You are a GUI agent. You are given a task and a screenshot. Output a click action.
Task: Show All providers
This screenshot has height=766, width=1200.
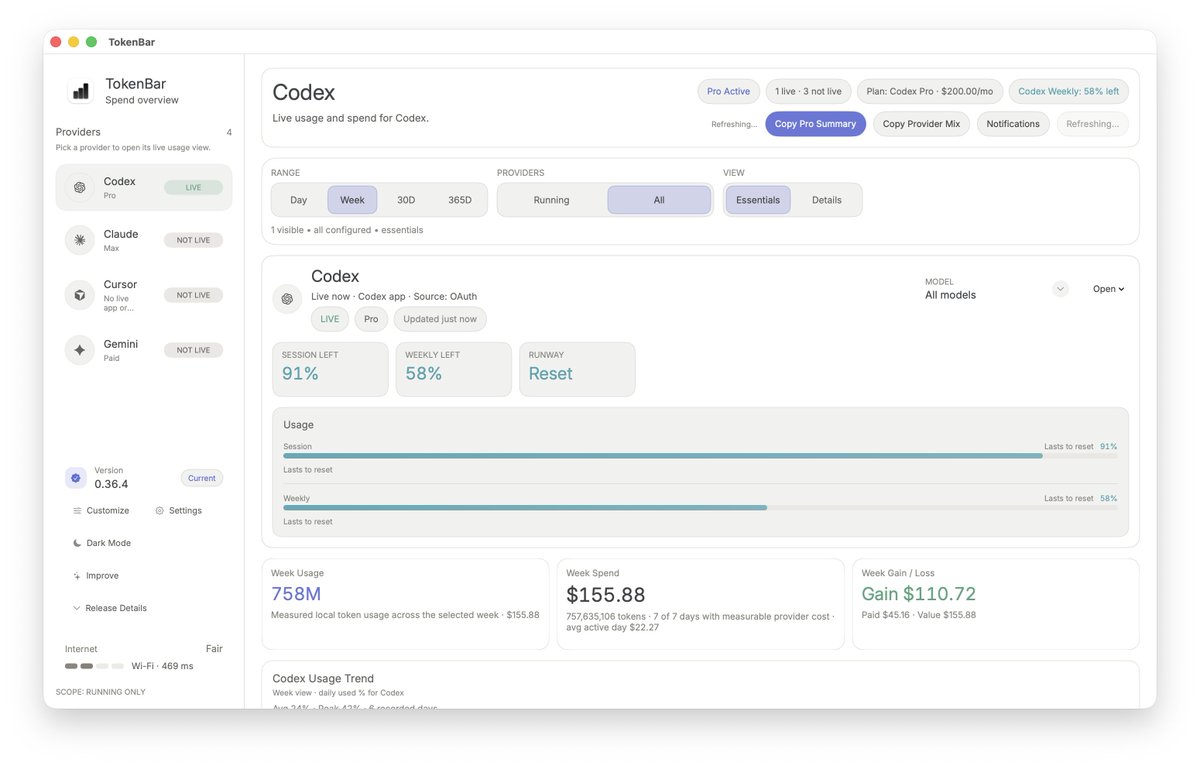659,200
